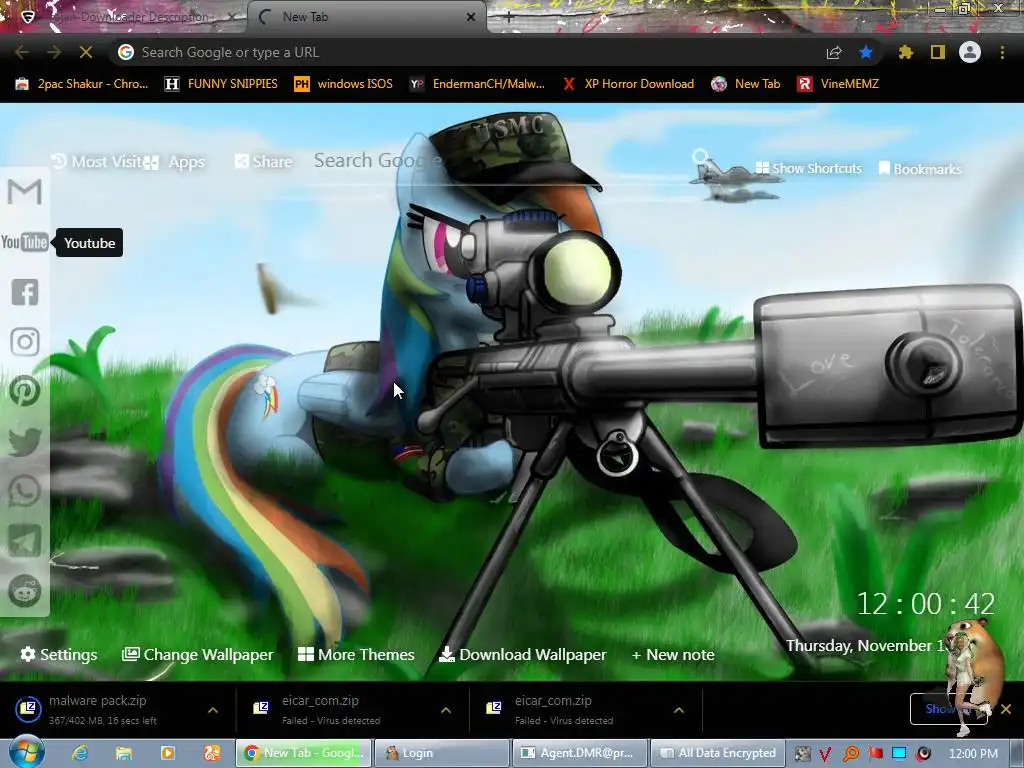The image size is (1024, 768).
Task: Switch to All Data Encrypted taskbar window
Action: (718, 753)
